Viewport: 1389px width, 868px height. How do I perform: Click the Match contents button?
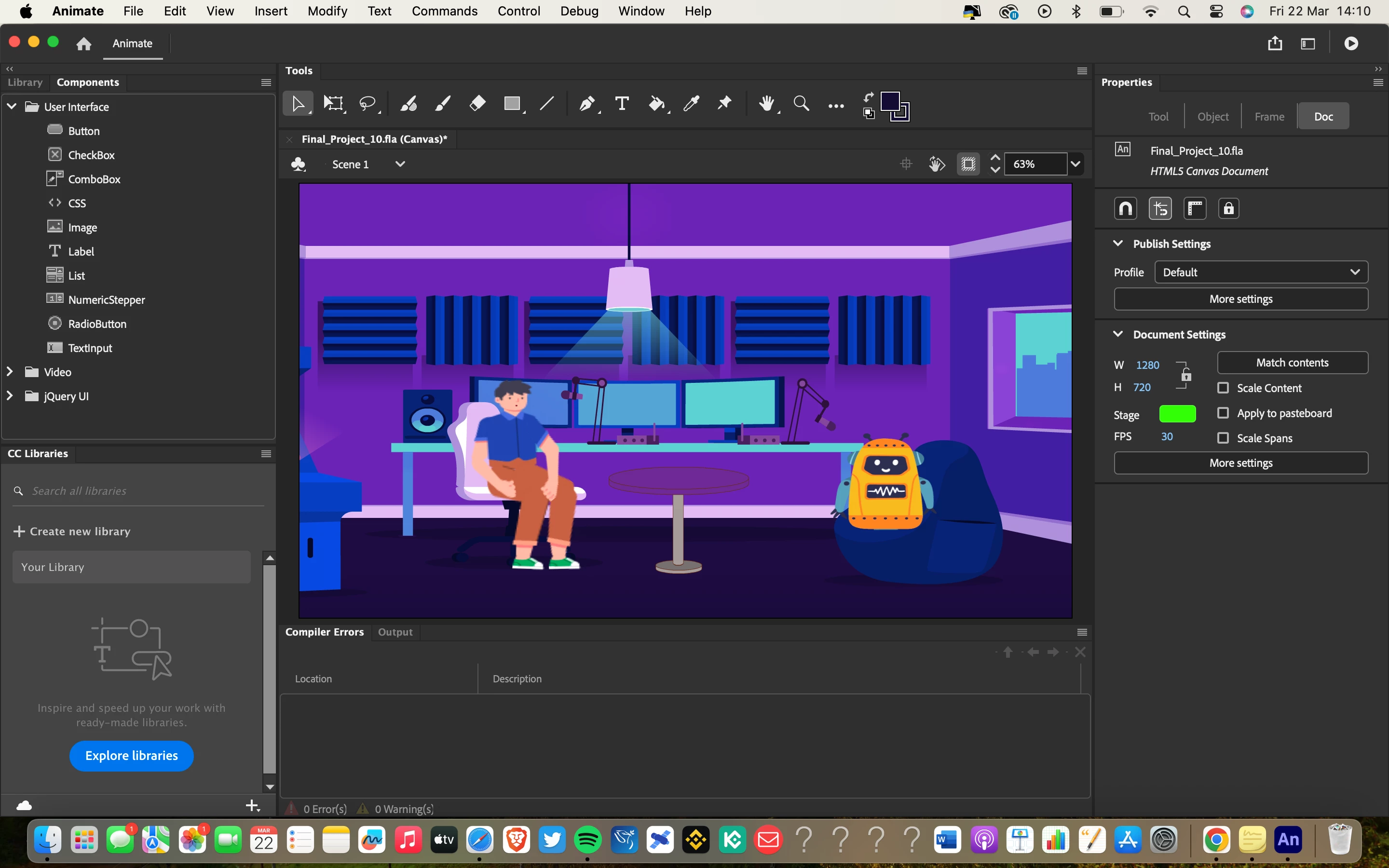[1292, 363]
